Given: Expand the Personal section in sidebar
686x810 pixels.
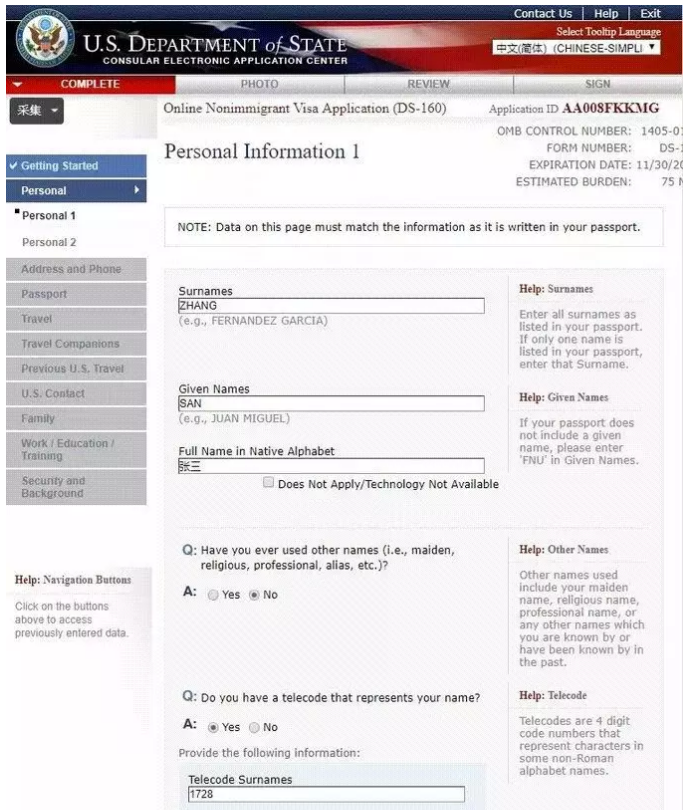Looking at the screenshot, I should tap(76, 190).
